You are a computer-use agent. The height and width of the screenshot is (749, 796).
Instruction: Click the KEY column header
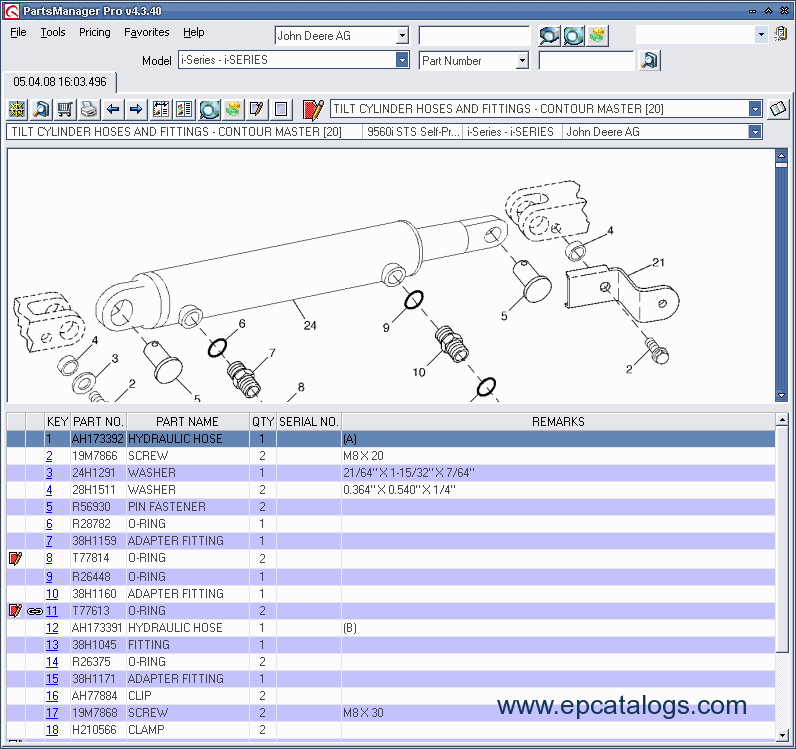tap(57, 421)
